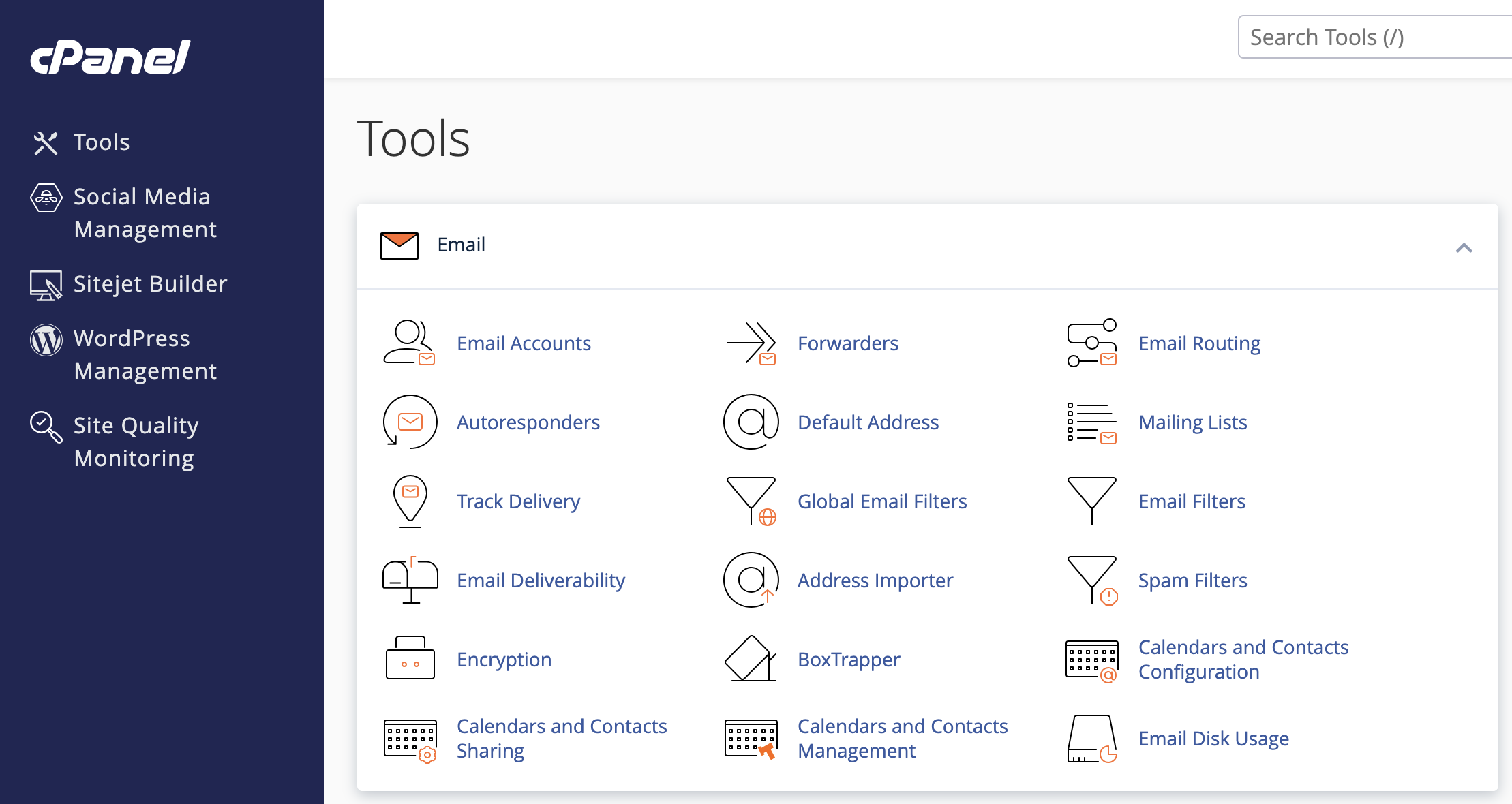Open the Track Delivery link
This screenshot has height=804, width=1512.
519,501
